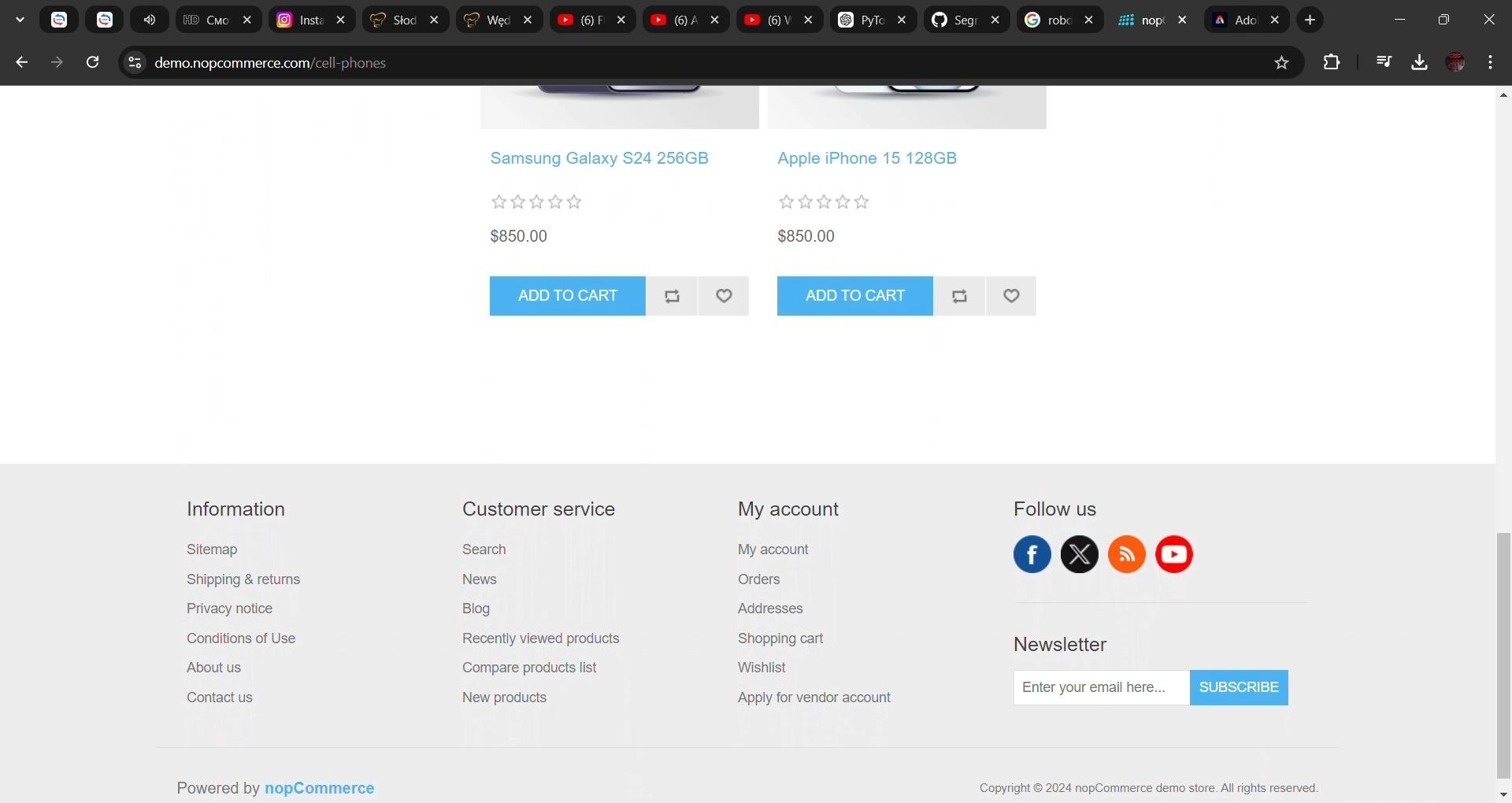
Task: Close the GitHub Segr tab
Action: (995, 20)
